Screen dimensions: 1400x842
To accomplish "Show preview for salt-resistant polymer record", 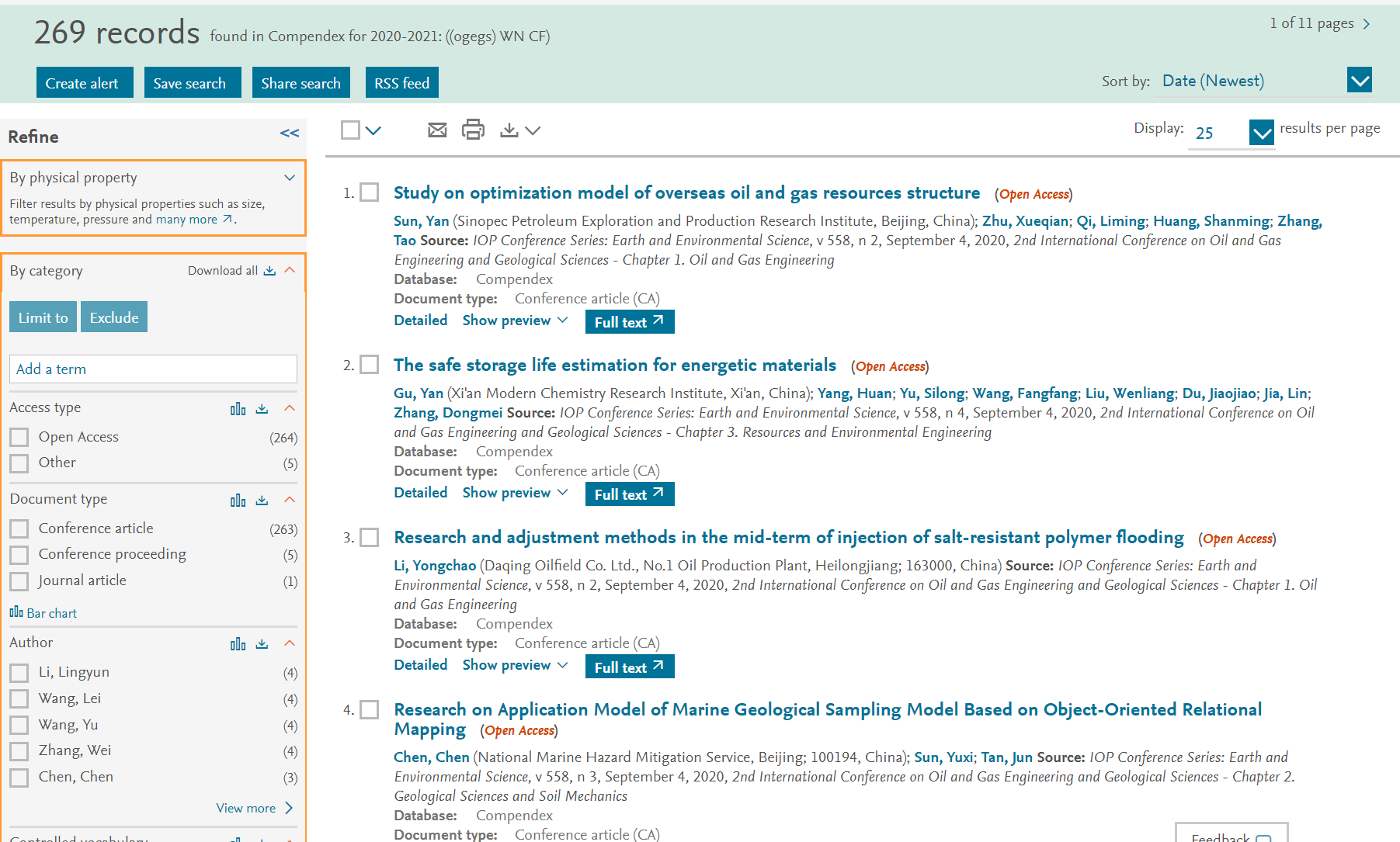I will point(516,665).
